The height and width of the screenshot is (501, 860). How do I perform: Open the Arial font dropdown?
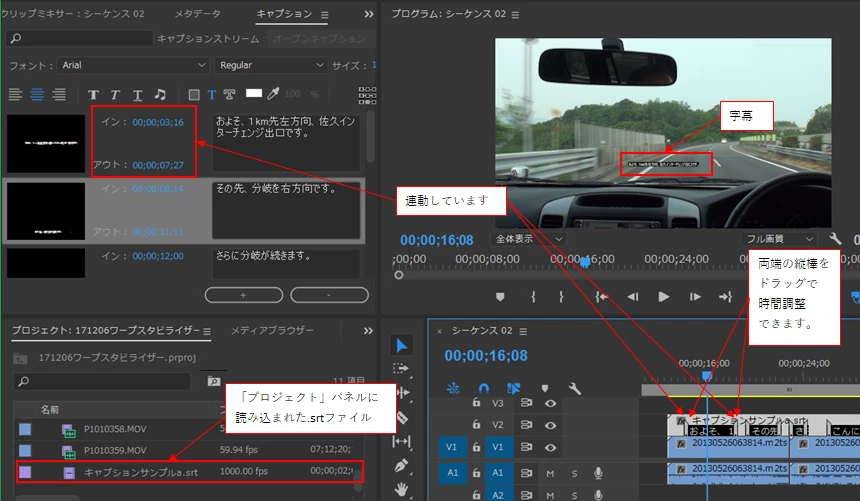coord(133,65)
